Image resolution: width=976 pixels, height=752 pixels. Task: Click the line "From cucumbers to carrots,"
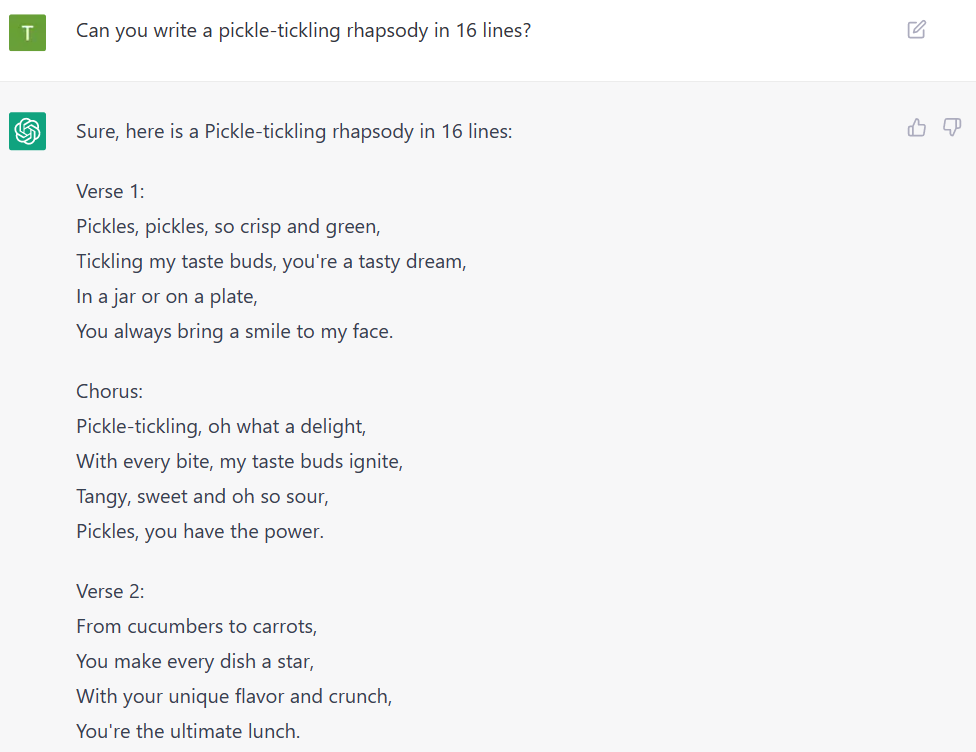coord(197,626)
